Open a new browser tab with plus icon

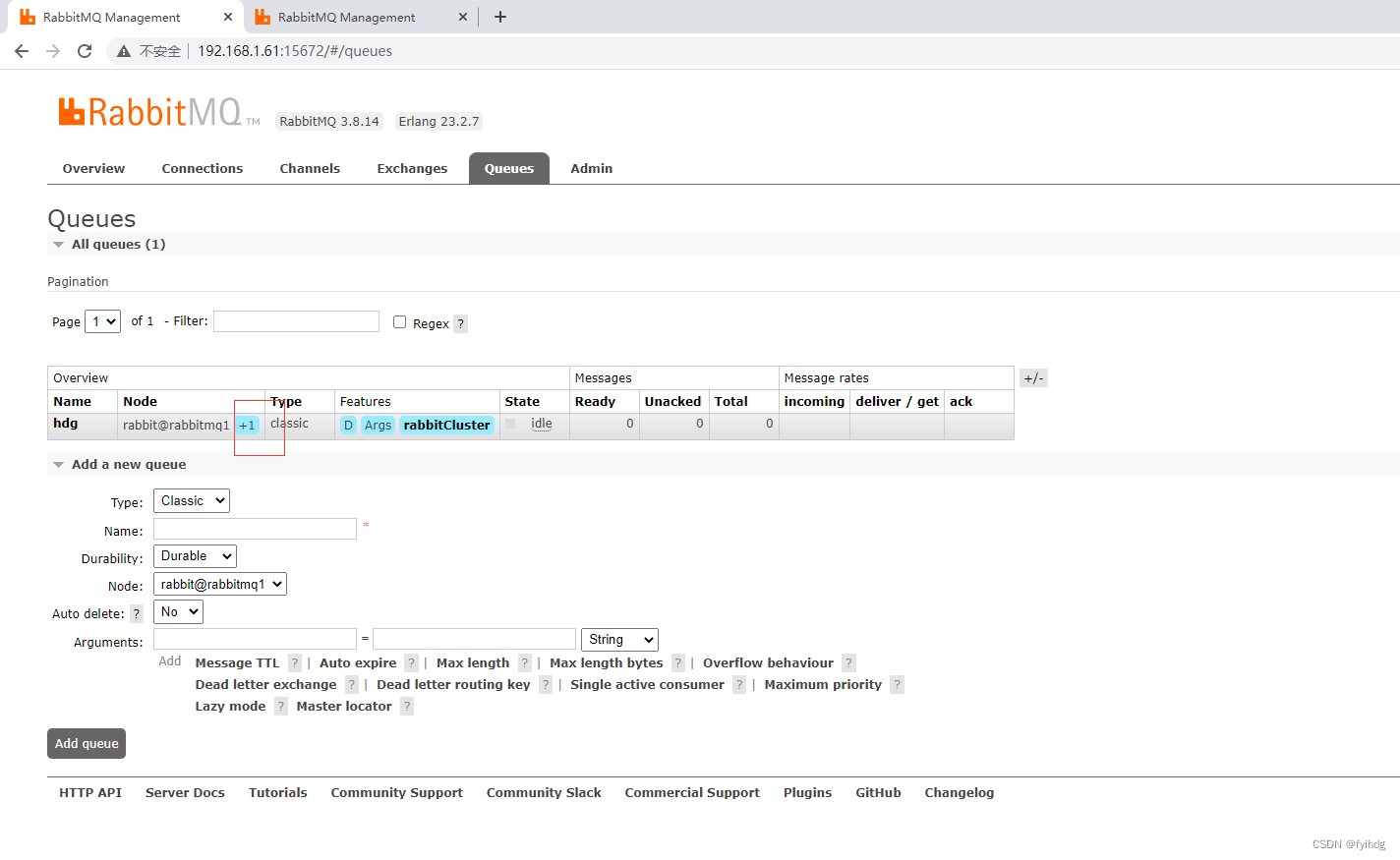499,17
